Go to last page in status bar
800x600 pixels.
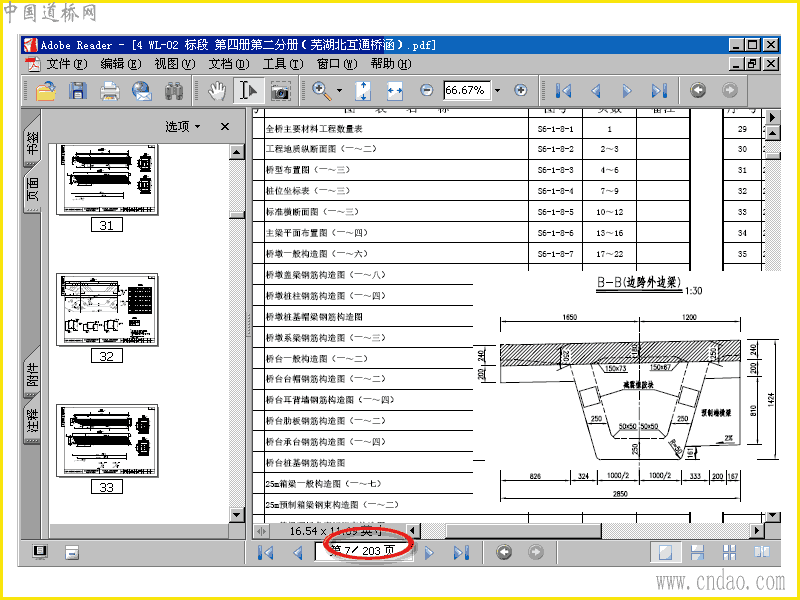coord(461,552)
